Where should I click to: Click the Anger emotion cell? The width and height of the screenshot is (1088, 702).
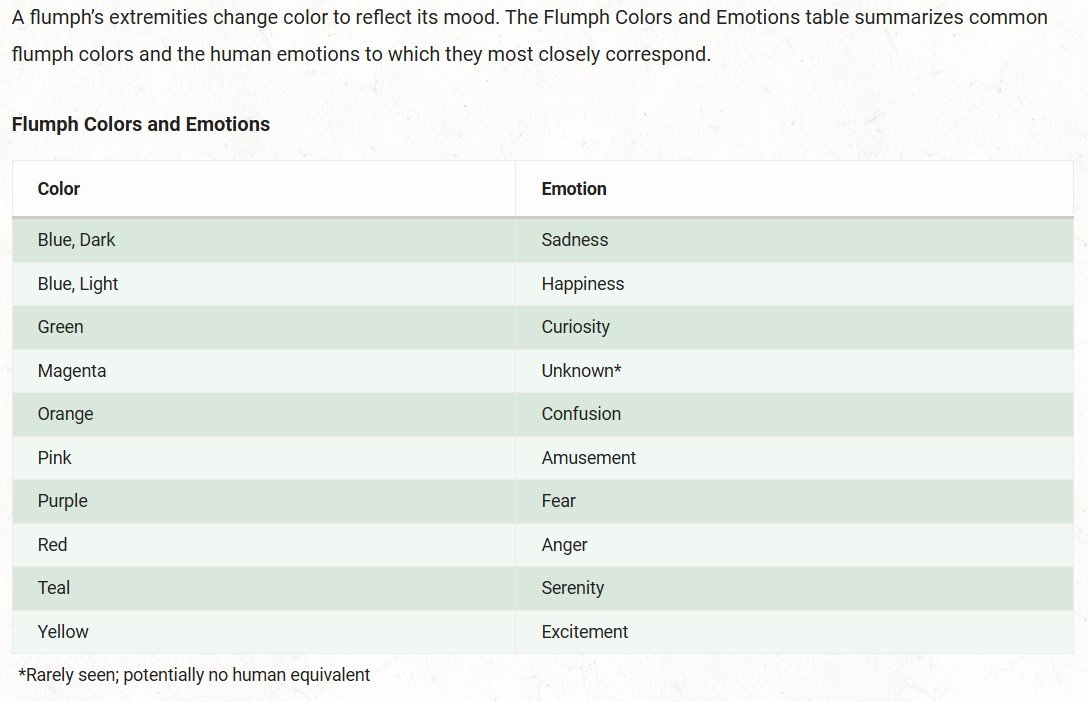coord(794,545)
